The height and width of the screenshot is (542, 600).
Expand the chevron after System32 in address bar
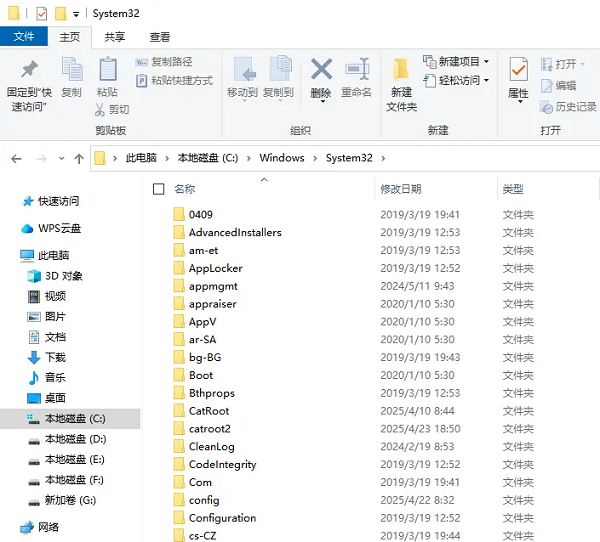pyautogui.click(x=383, y=158)
